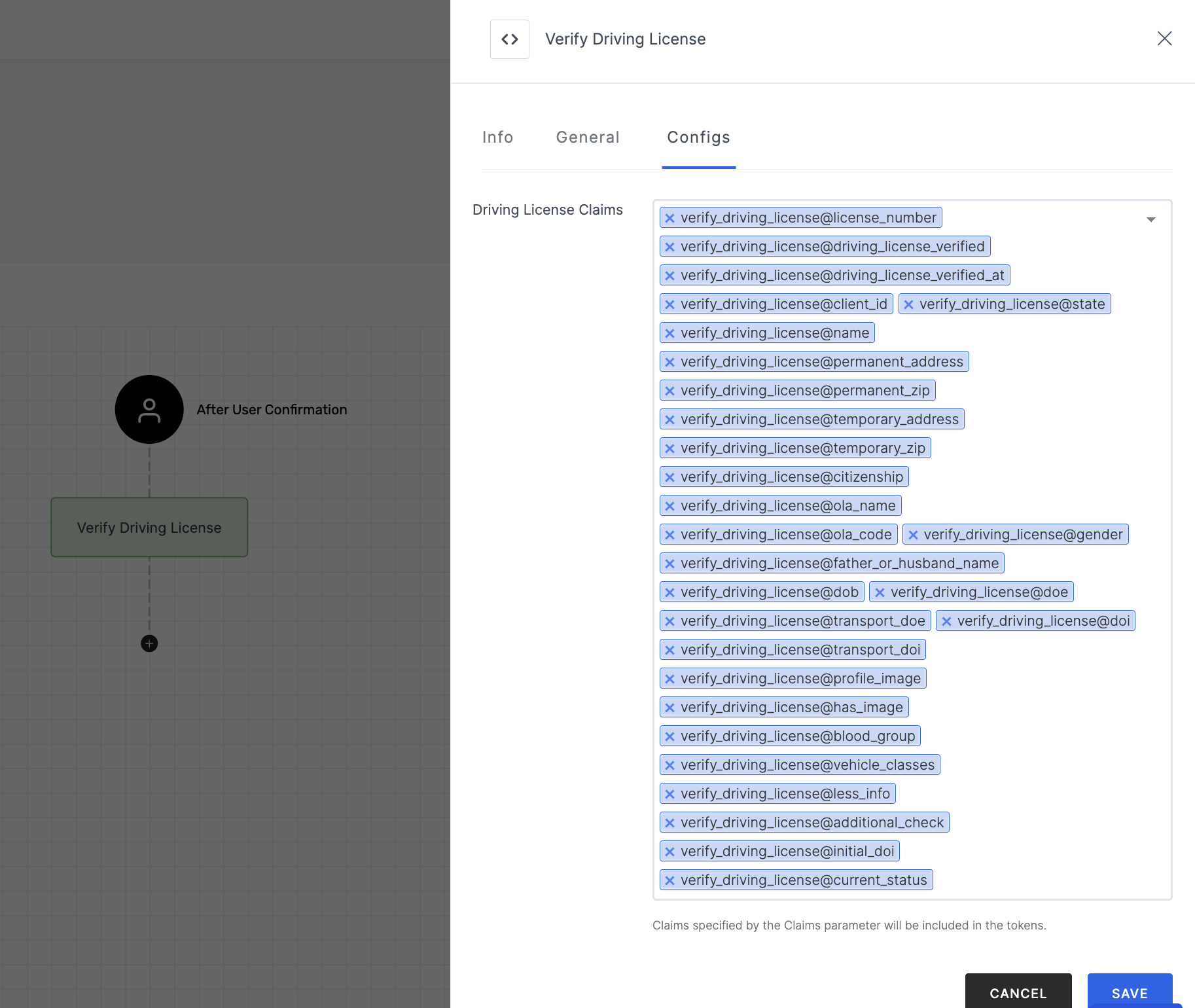Remove the dob claim tag
This screenshot has height=1008, width=1195.
[x=669, y=592]
